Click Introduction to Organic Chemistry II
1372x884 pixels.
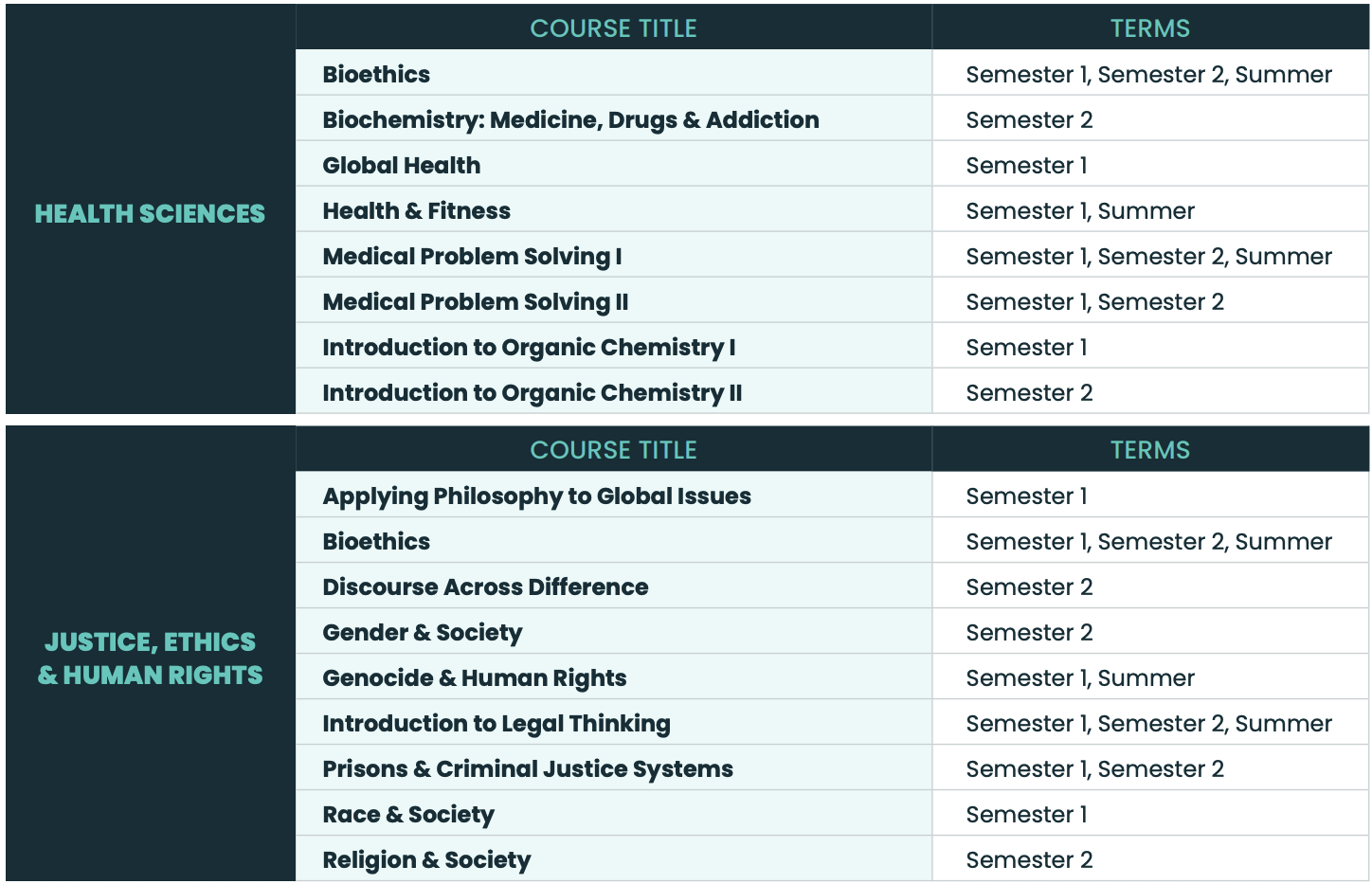click(x=532, y=393)
